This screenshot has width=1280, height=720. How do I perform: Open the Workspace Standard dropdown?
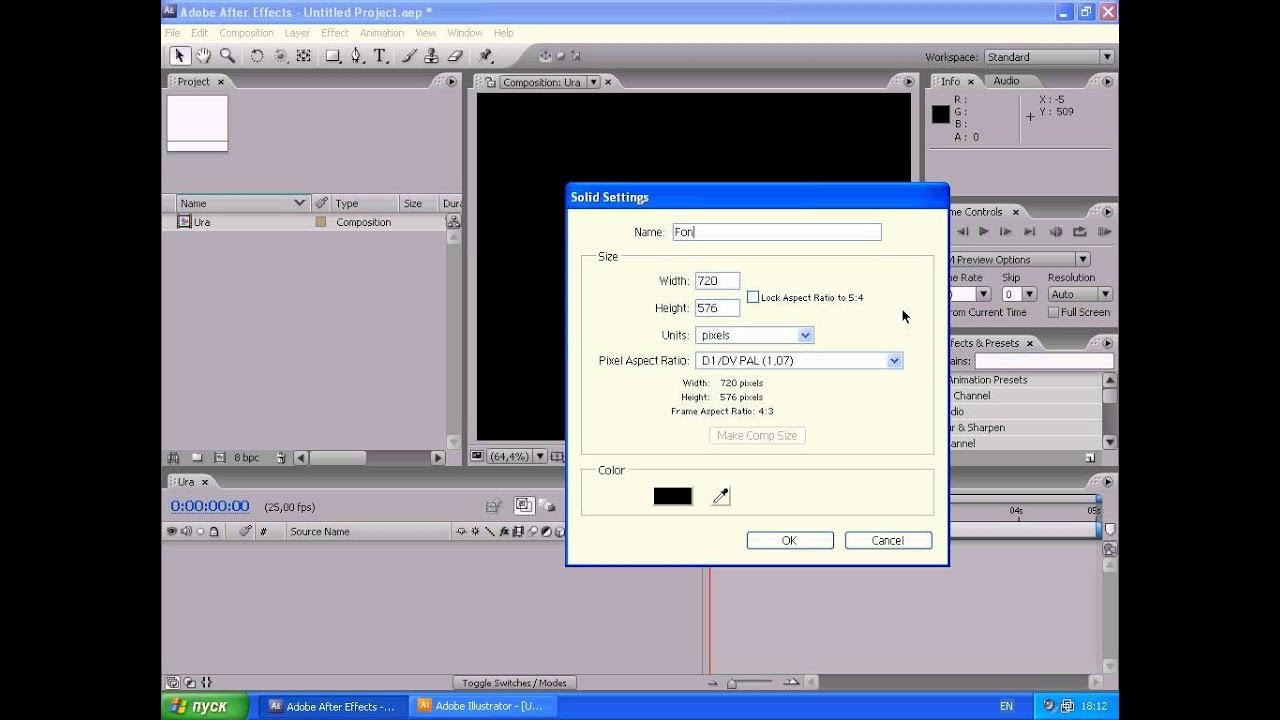[x=1049, y=57]
